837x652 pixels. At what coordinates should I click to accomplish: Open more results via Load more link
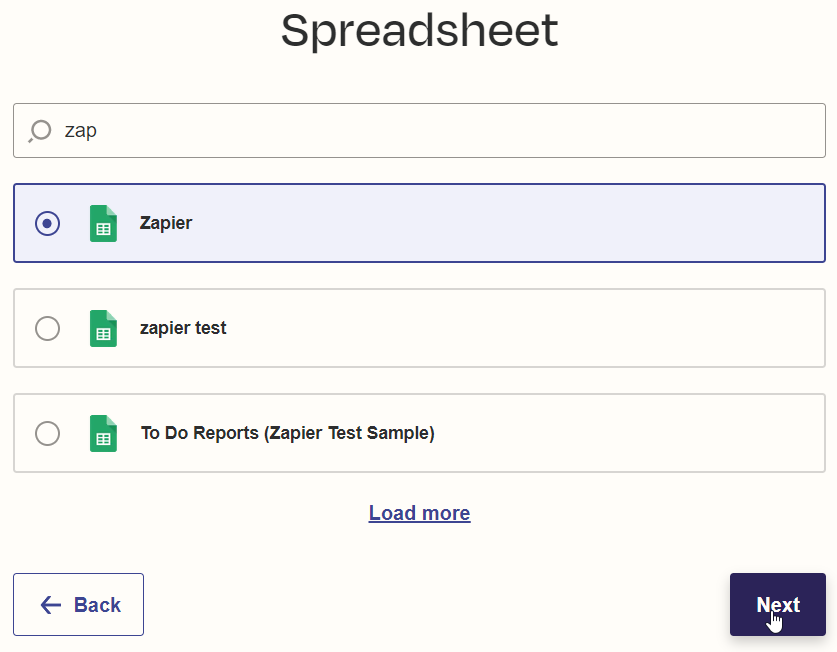[420, 513]
